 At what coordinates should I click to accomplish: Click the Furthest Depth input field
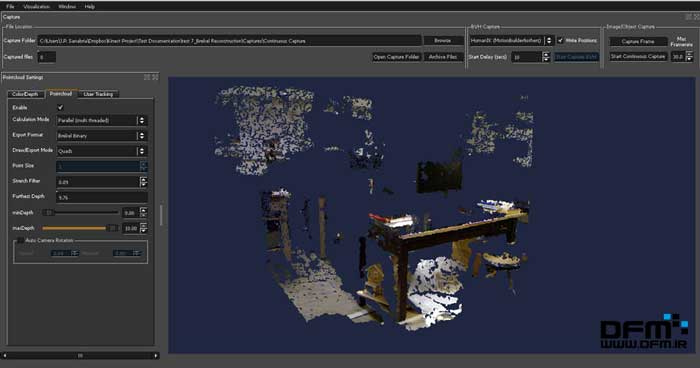tap(102, 197)
